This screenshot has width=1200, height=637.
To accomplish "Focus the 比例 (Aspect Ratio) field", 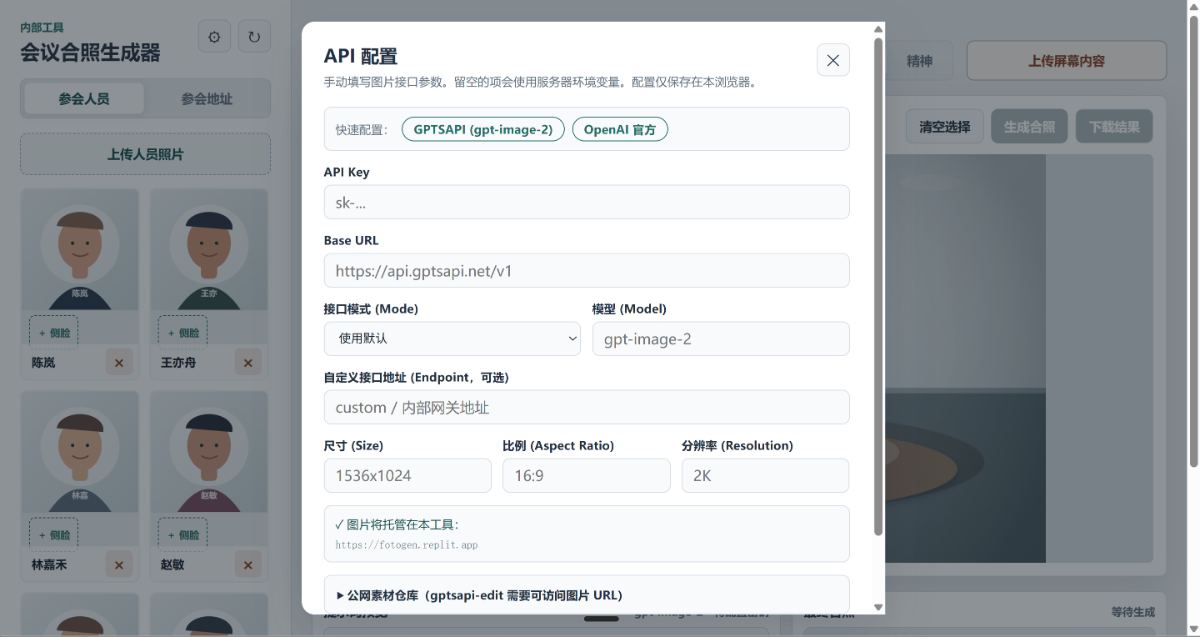I will pyautogui.click(x=587, y=475).
